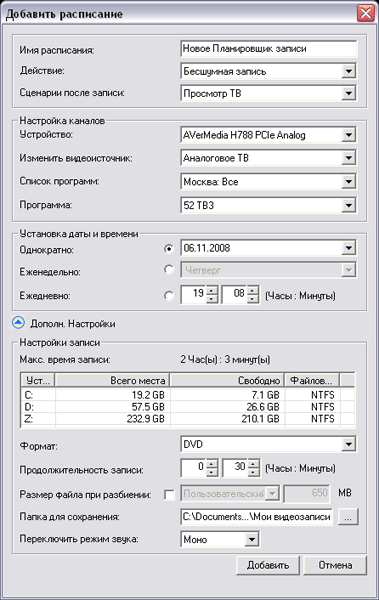Sort by the Всего места column header

(113, 380)
